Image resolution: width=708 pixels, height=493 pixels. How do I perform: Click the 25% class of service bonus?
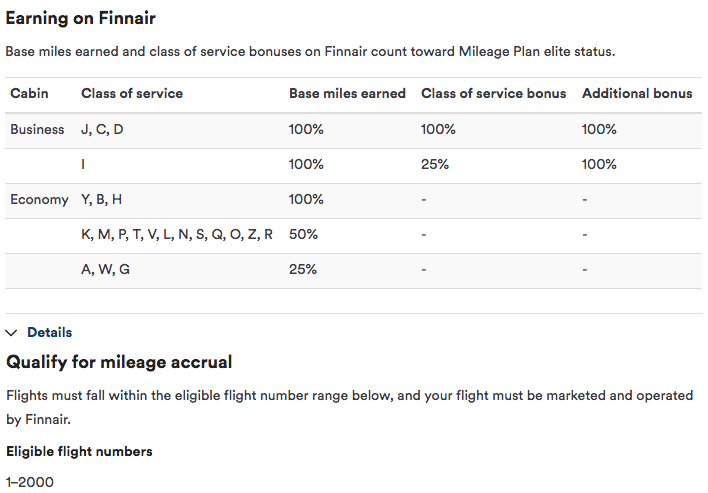435,164
